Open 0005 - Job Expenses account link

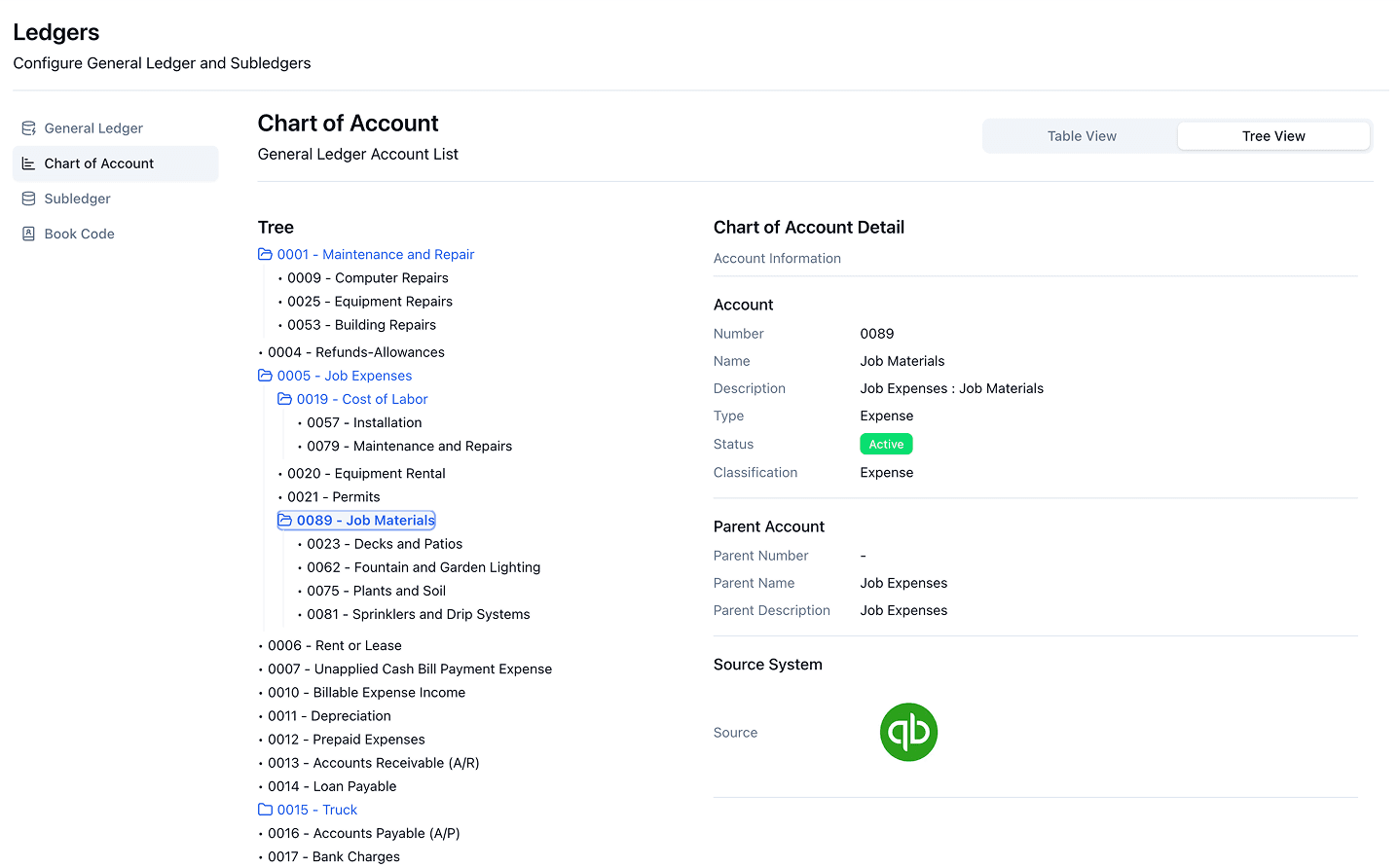coord(345,376)
